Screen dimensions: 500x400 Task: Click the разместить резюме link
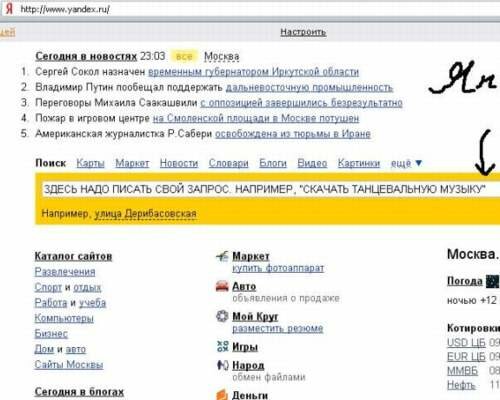pyautogui.click(x=278, y=328)
